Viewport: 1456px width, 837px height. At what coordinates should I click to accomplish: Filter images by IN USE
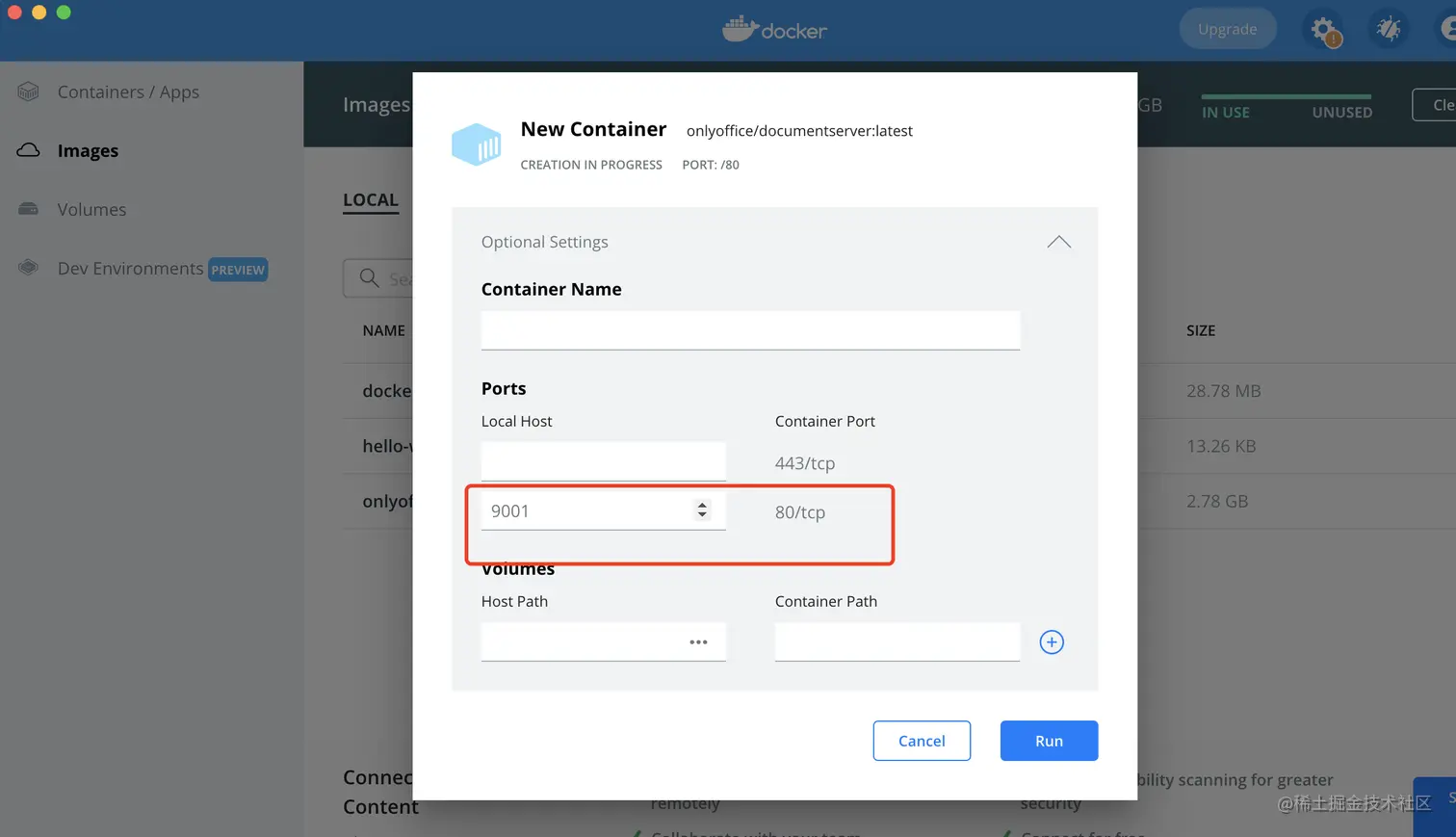click(x=1226, y=112)
